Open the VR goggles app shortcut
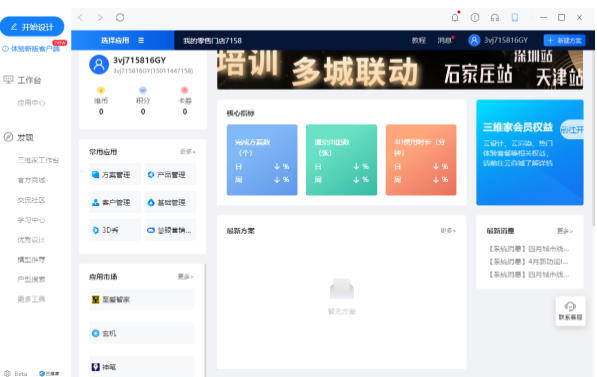This screenshot has width=597, height=377. coord(170,230)
